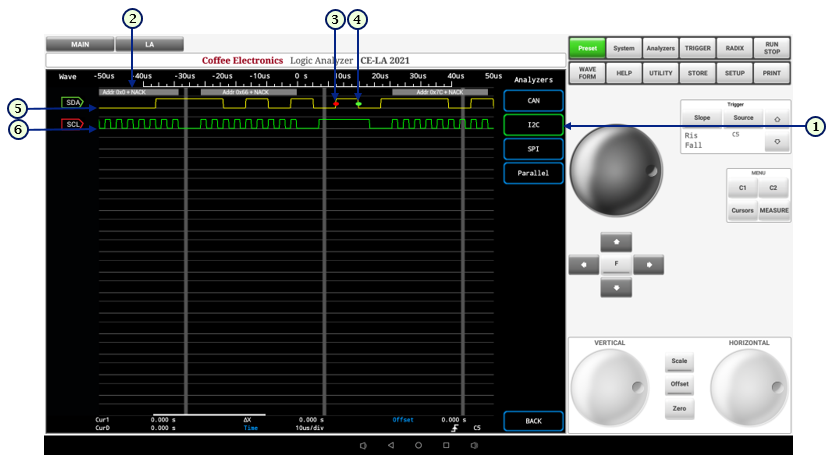Step trigger selection down with arrow
The image size is (833, 471).
(x=777, y=142)
